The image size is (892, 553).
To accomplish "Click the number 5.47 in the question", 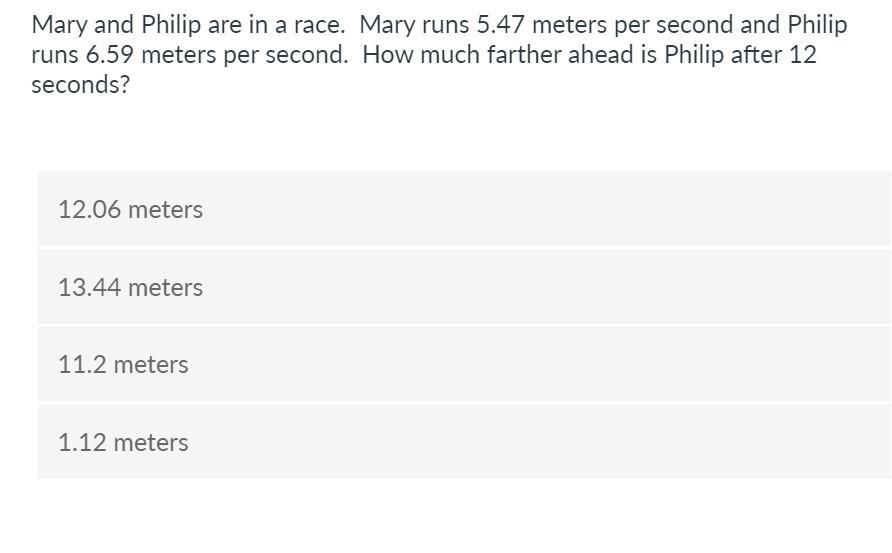I will point(501,25).
